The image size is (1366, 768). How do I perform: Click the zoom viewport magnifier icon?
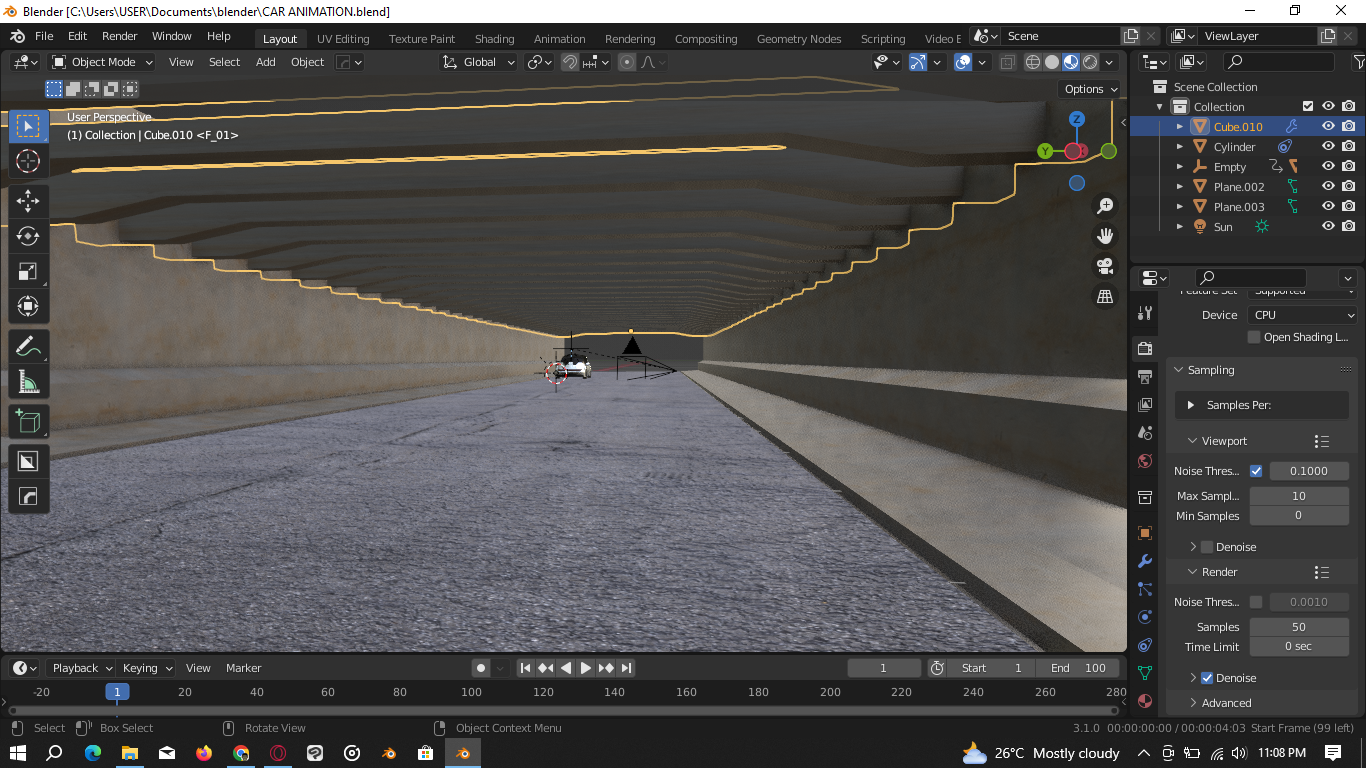(x=1105, y=206)
